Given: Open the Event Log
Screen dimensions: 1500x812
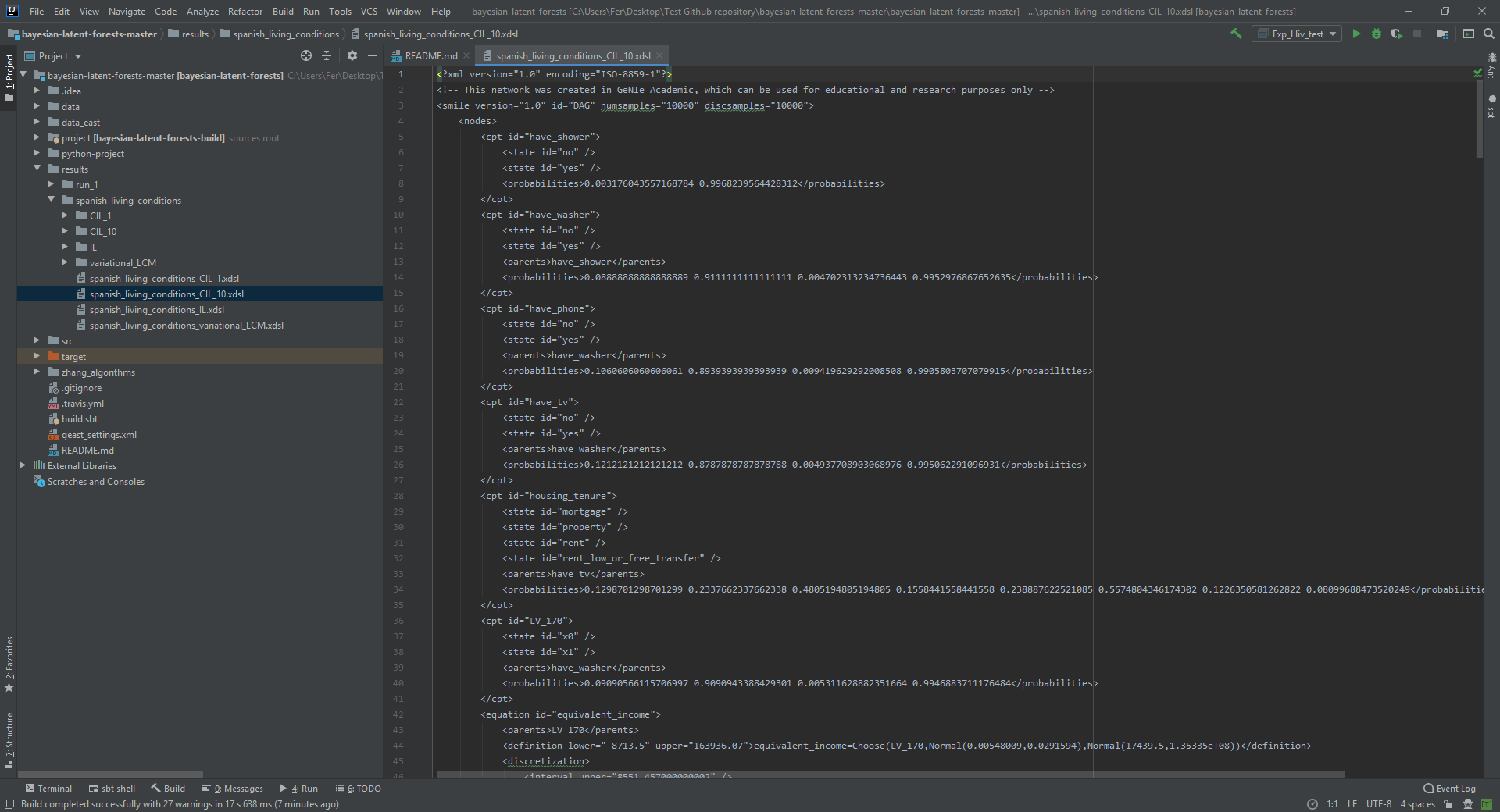Looking at the screenshot, I should click(x=1449, y=789).
